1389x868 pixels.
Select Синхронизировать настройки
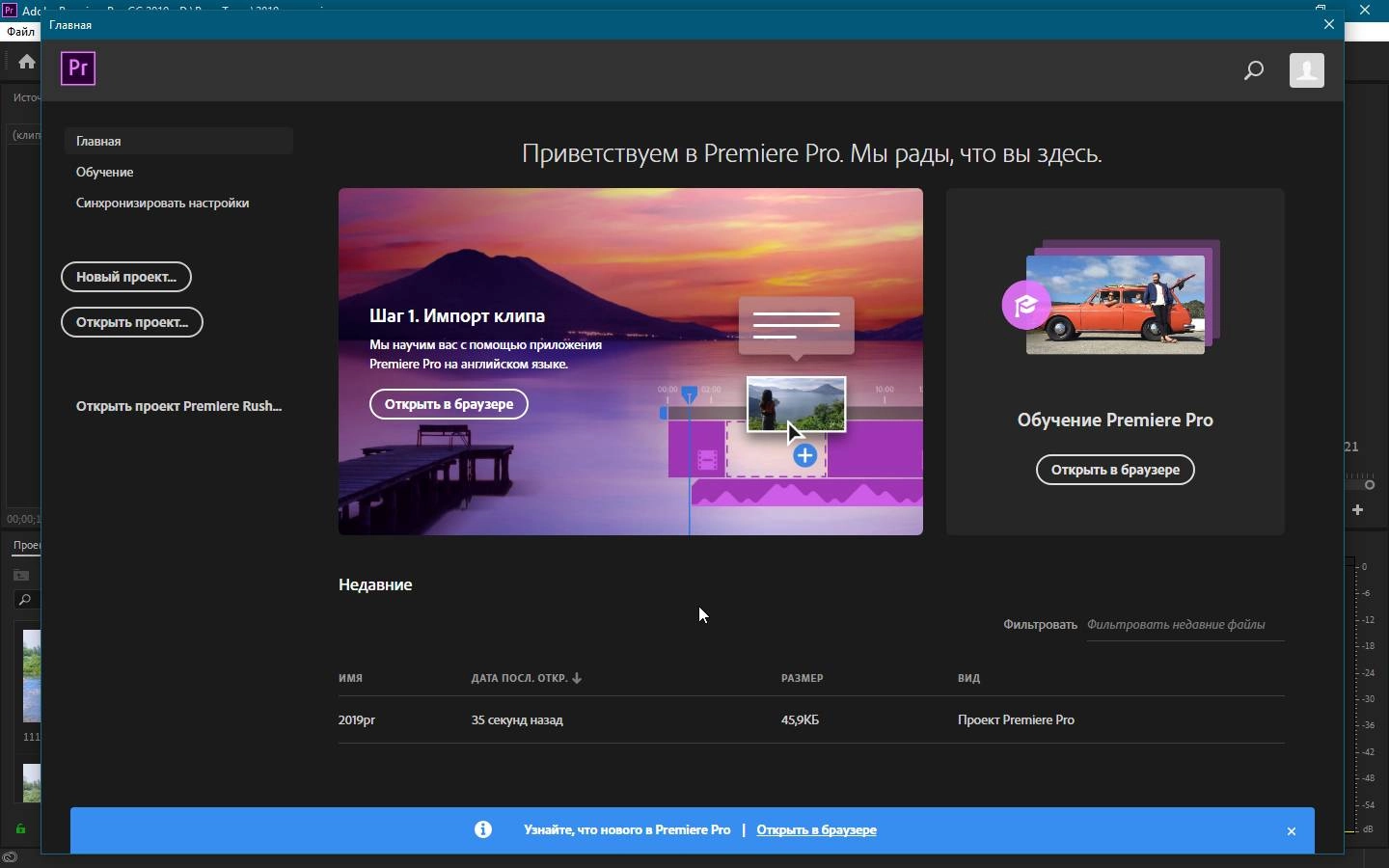point(163,203)
